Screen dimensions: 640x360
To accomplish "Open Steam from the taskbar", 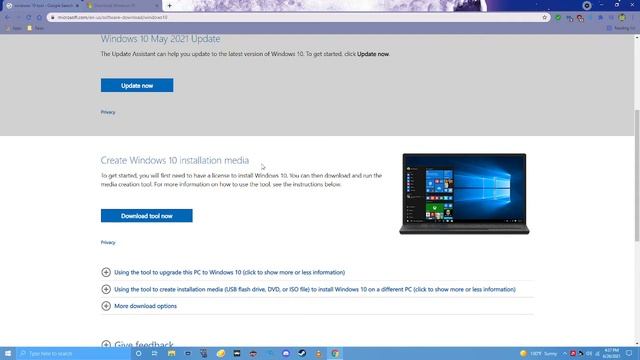I will pos(302,353).
